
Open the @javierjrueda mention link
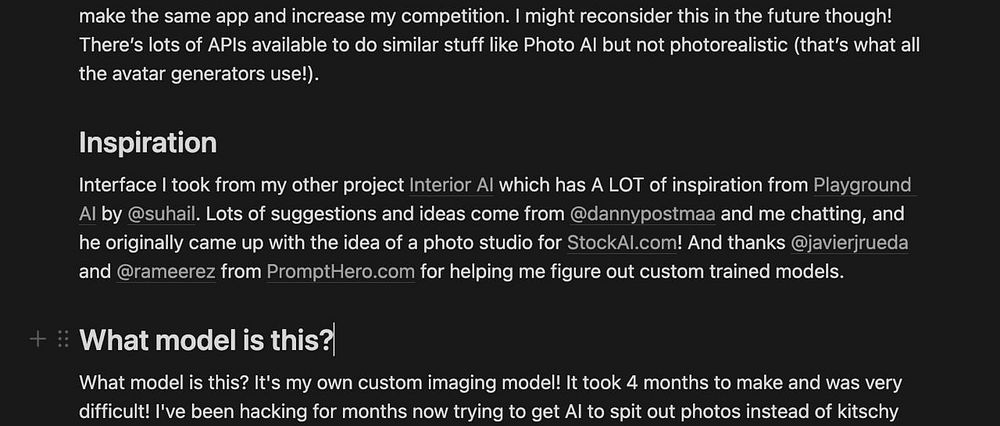point(849,243)
